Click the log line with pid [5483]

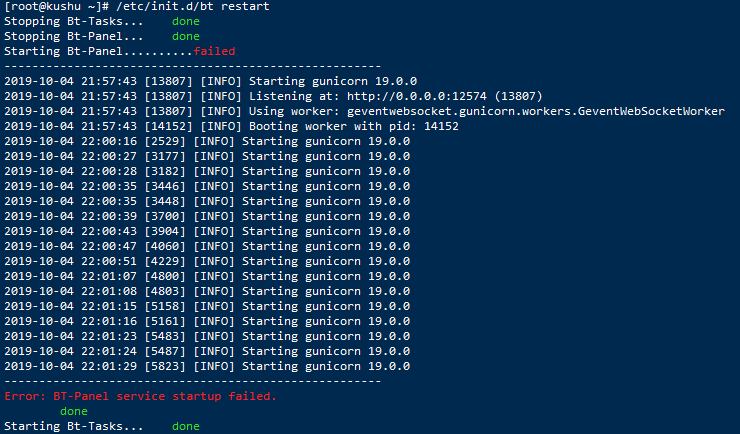pyautogui.click(x=207, y=336)
